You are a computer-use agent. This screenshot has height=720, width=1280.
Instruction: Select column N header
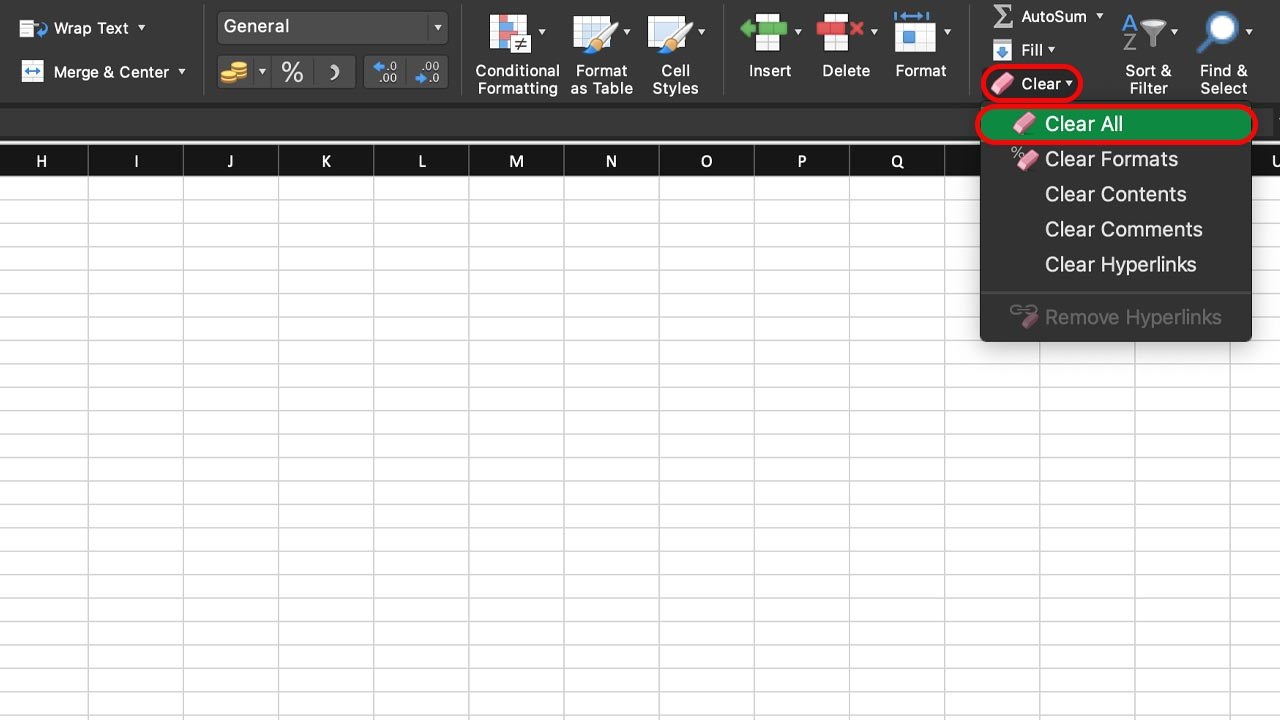[611, 161]
